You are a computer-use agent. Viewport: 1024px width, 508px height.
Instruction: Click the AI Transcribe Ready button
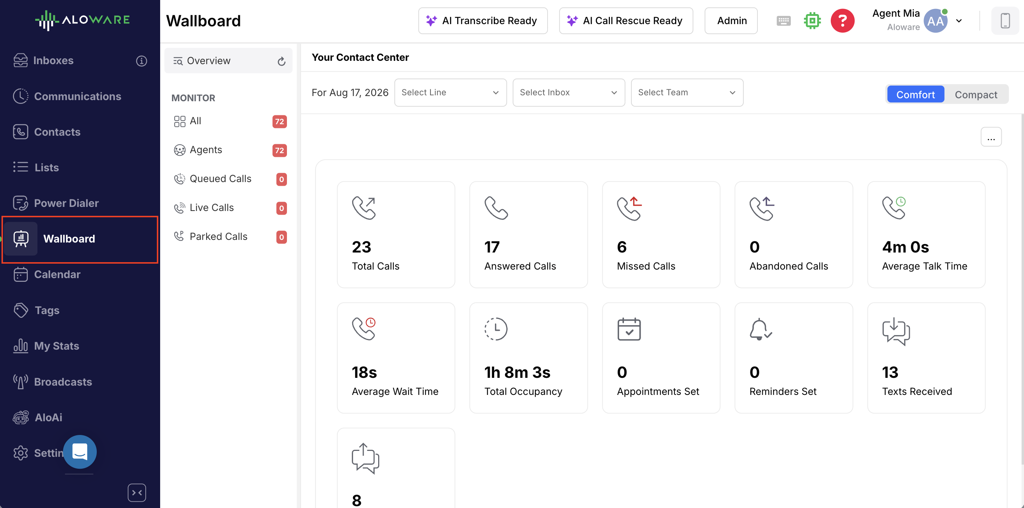pos(483,21)
